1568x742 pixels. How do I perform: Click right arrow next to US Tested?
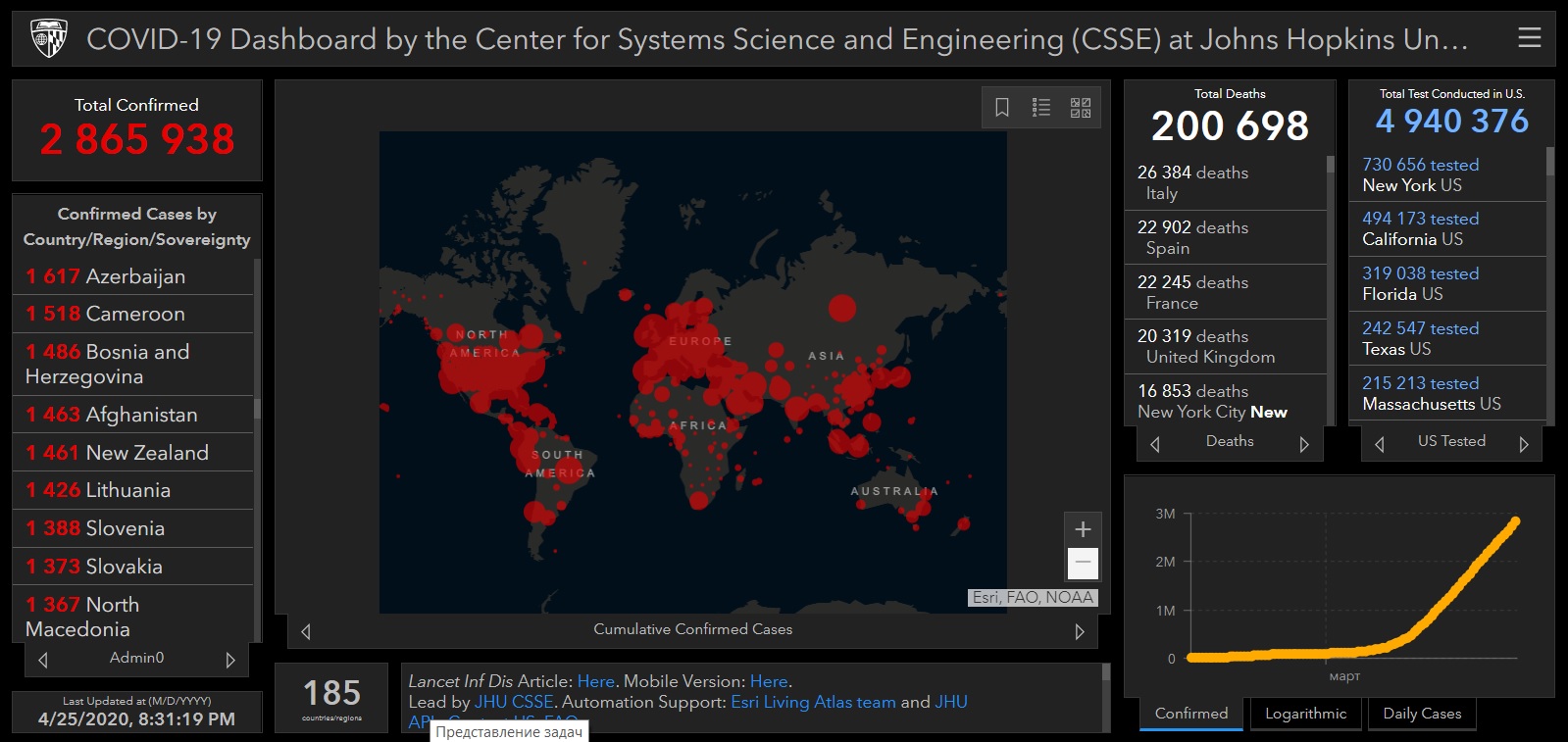1524,444
